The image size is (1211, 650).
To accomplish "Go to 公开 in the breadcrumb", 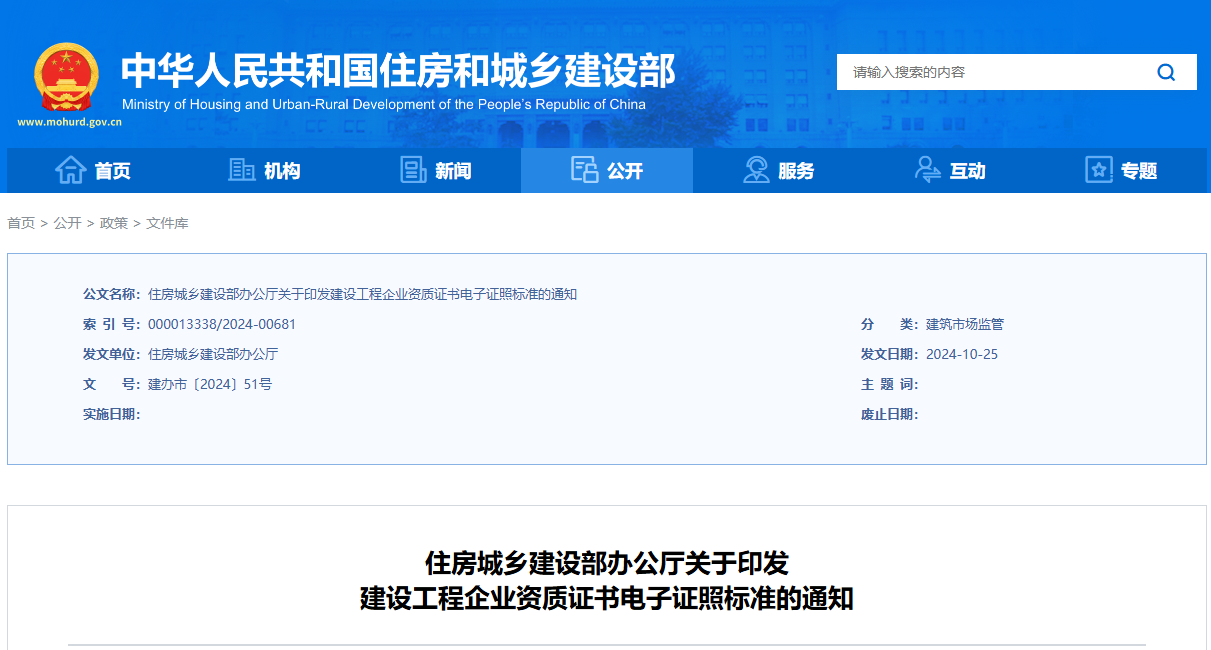I will click(67, 223).
